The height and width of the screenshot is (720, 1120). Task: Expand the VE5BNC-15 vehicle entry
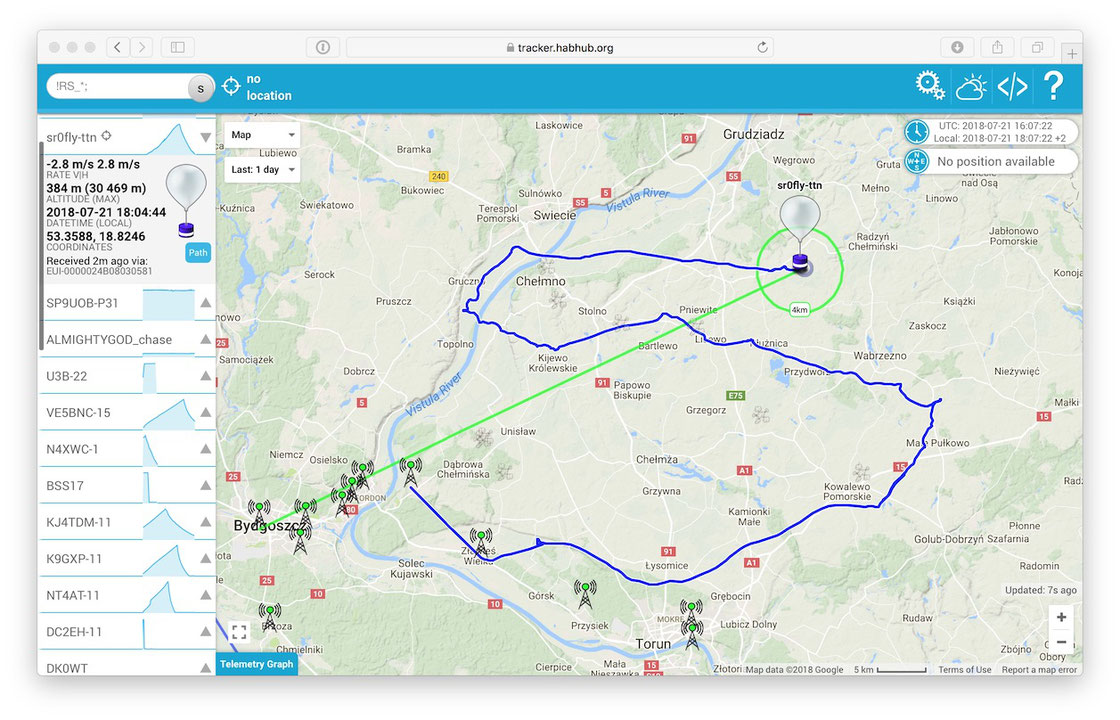tap(206, 412)
